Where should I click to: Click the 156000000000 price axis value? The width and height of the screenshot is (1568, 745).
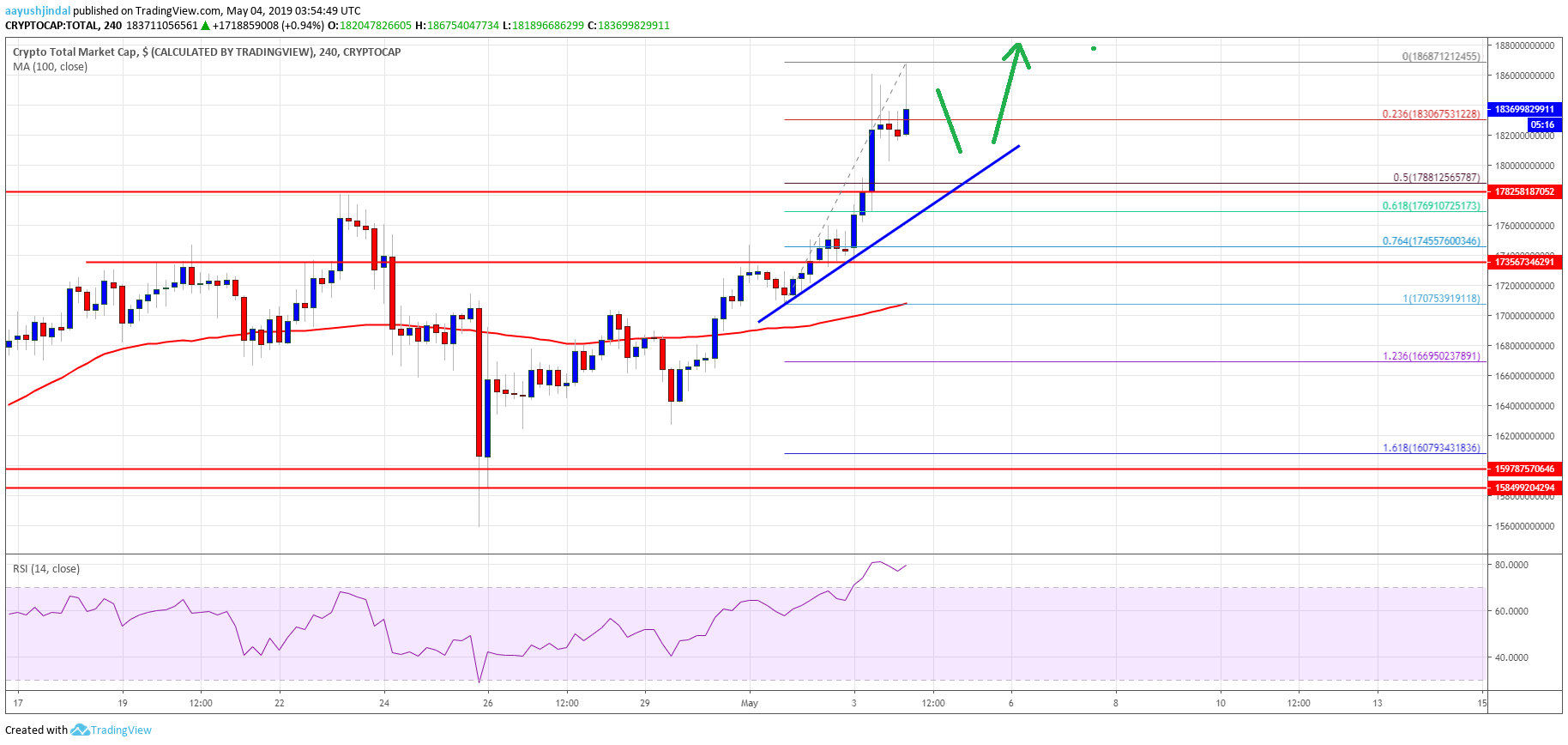[x=1524, y=526]
